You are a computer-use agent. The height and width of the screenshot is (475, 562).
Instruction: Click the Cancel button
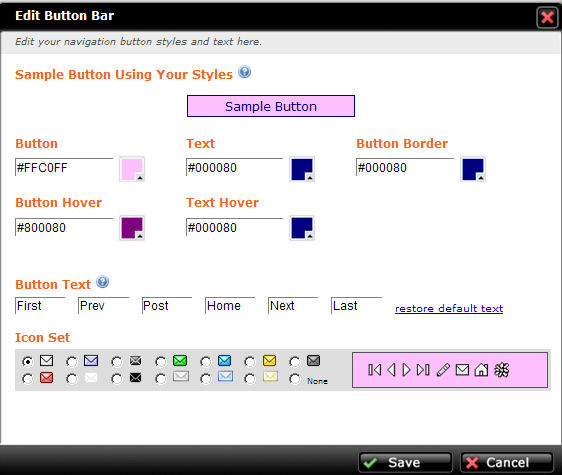coord(506,462)
